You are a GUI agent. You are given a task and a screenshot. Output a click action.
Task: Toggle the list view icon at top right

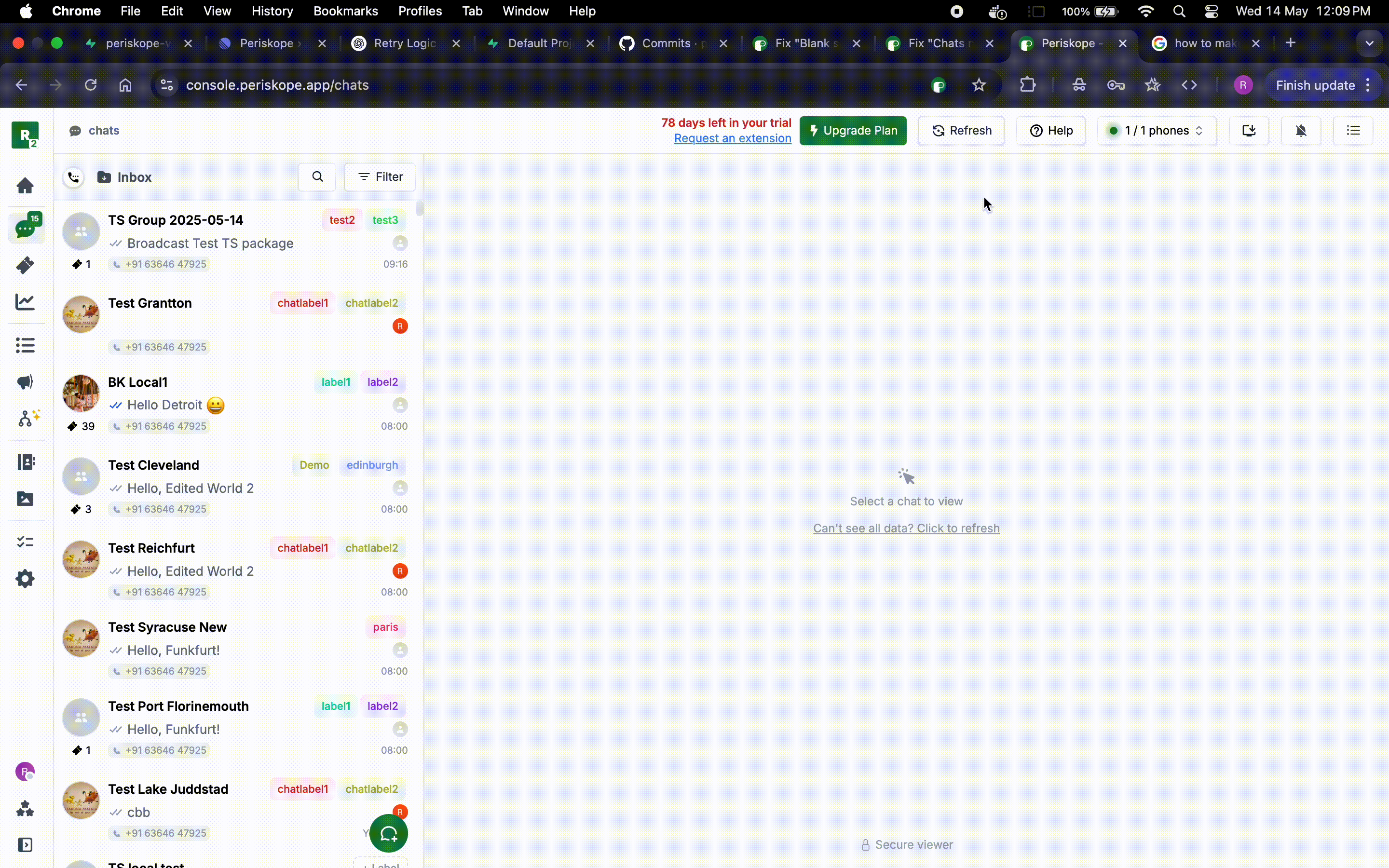click(x=1353, y=131)
